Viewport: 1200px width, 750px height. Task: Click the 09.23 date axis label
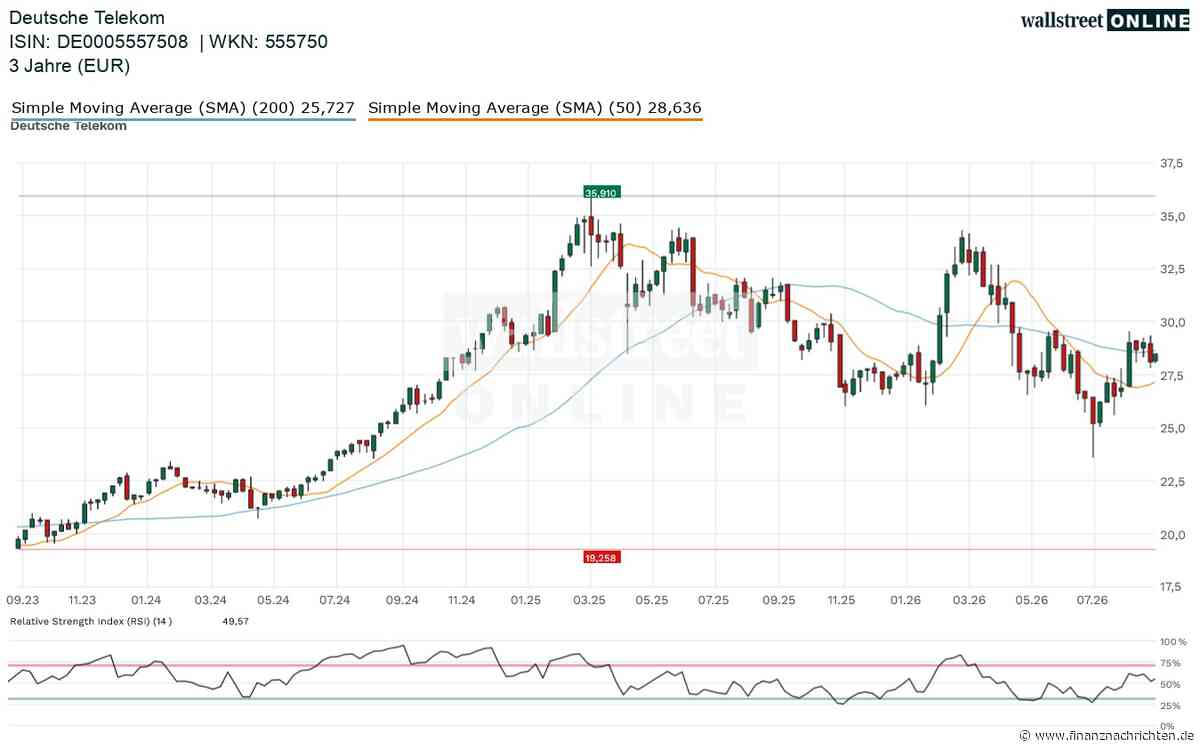[x=22, y=600]
